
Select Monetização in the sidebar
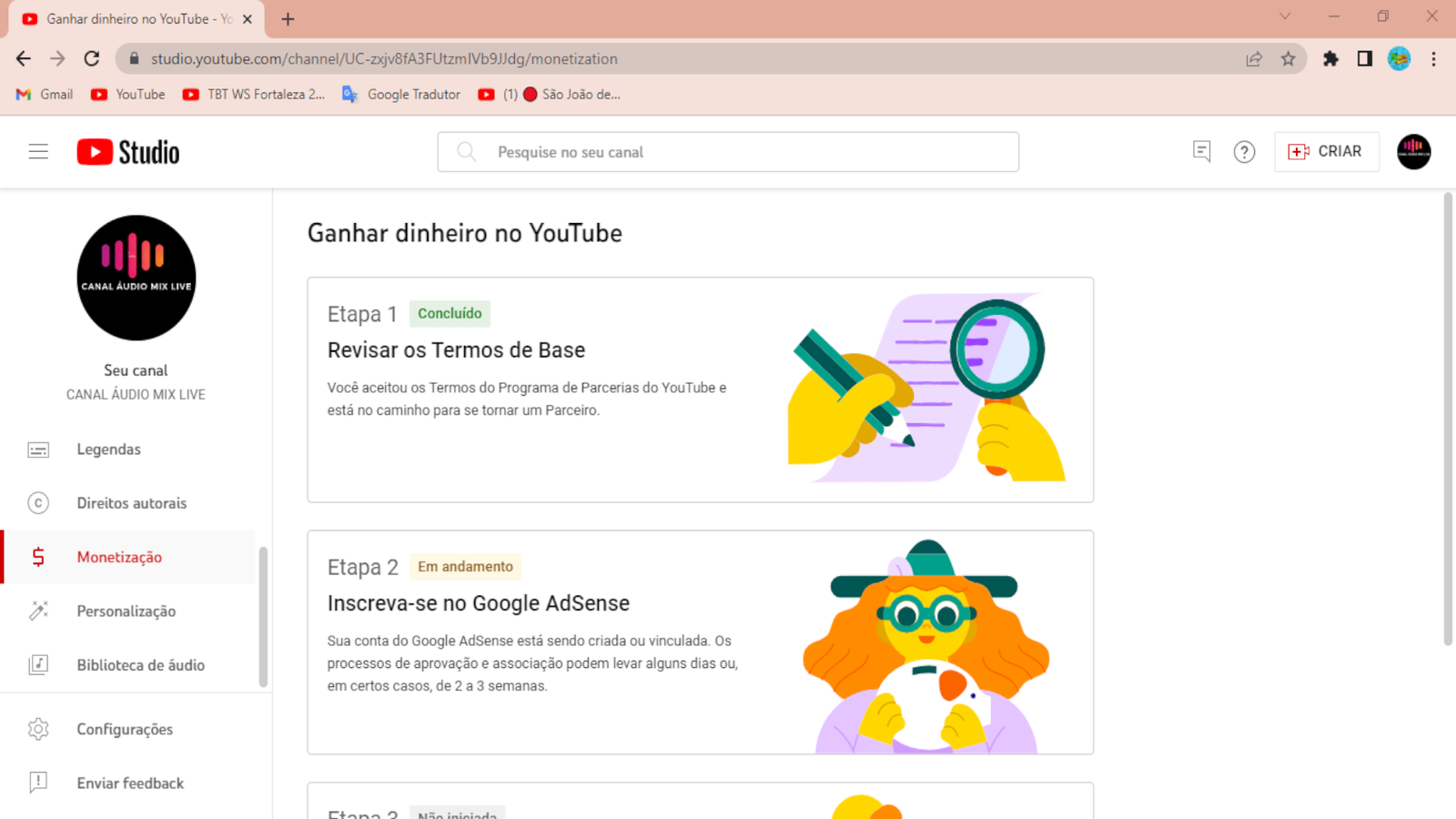(x=129, y=557)
